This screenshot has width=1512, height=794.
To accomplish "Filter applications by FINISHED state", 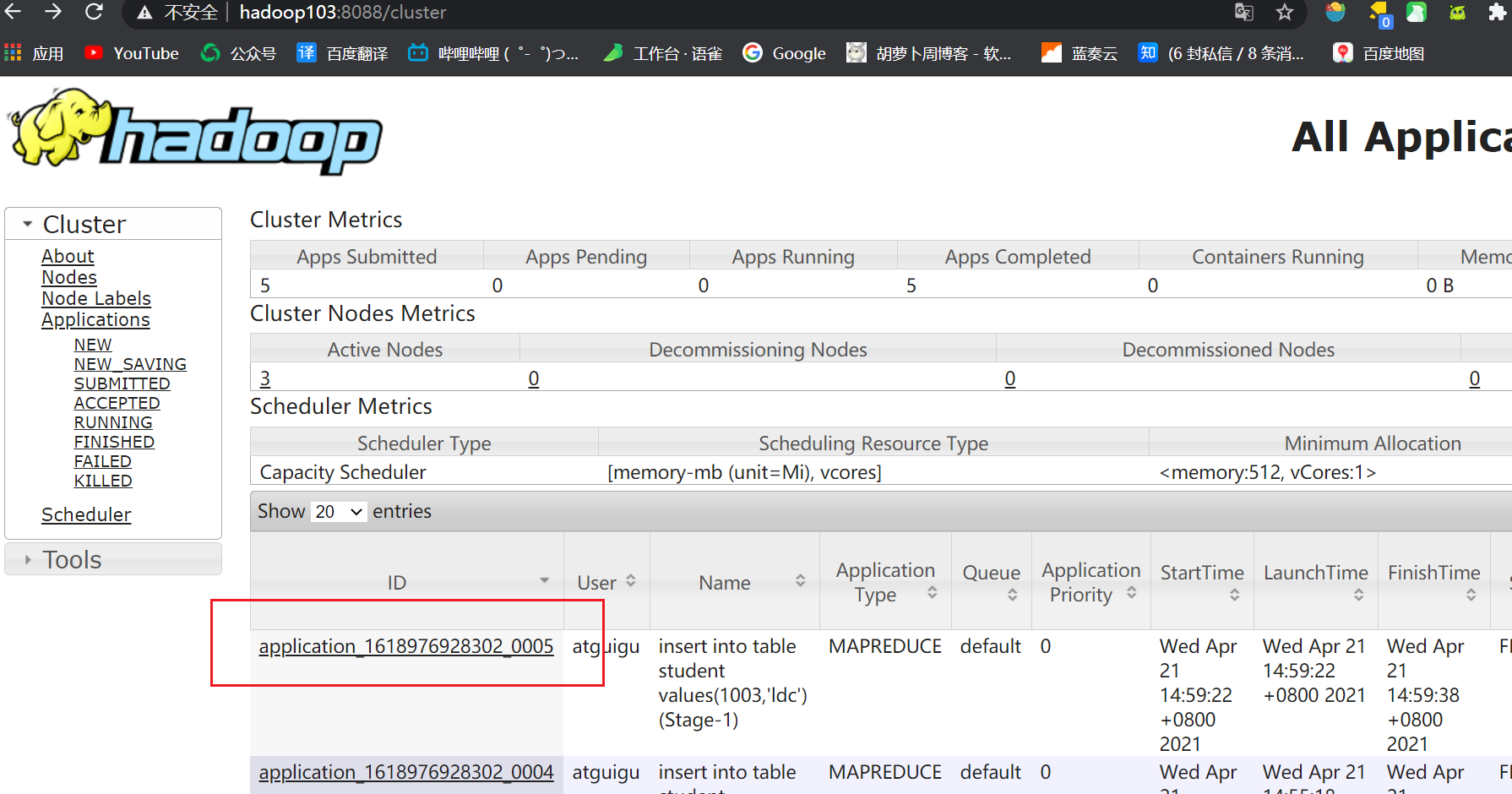I will (x=114, y=442).
